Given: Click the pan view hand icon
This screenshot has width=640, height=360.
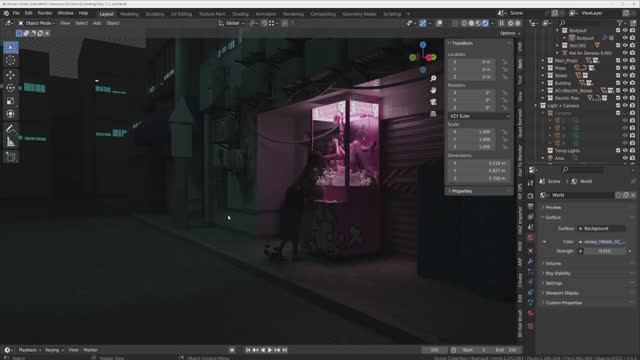Looking at the screenshot, I should coord(433,90).
